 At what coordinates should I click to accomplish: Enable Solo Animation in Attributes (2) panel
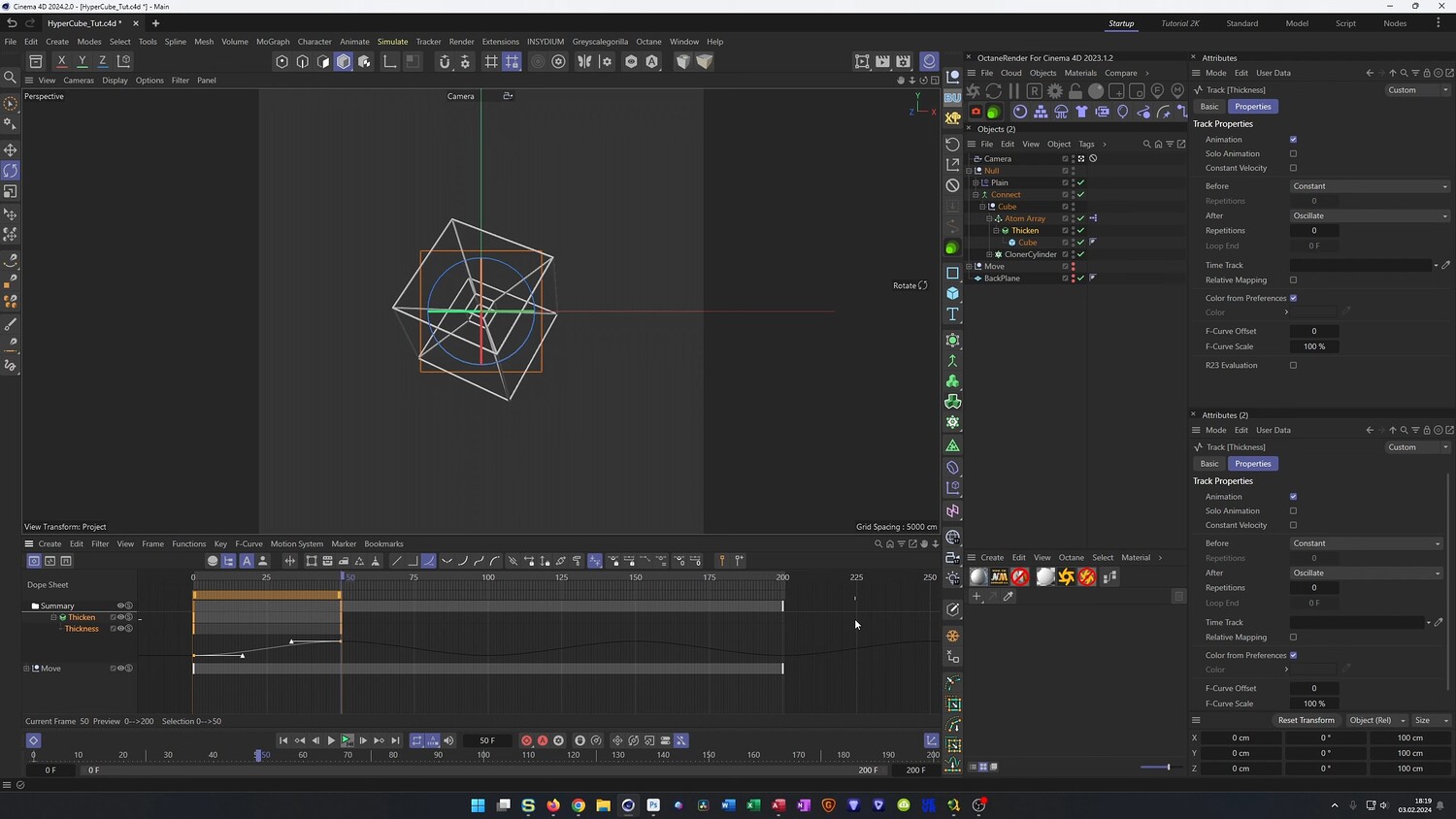point(1293,511)
